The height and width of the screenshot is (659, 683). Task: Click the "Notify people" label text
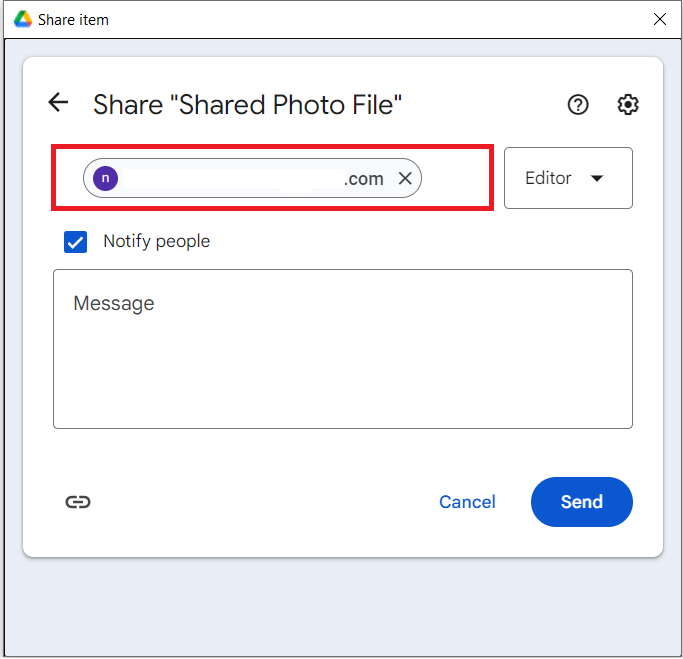156,242
